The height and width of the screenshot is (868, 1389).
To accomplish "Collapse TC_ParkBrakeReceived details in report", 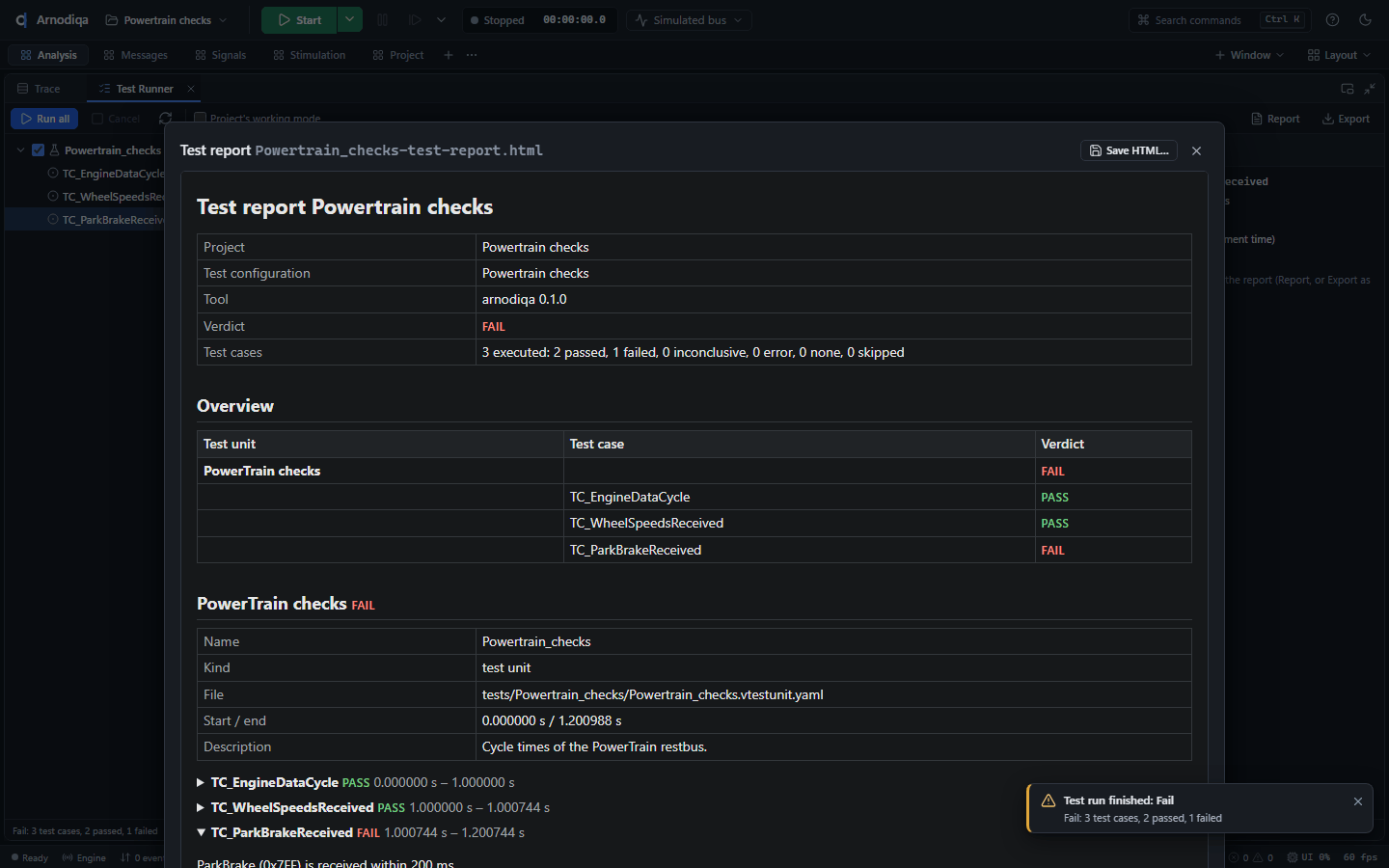I will (x=201, y=832).
